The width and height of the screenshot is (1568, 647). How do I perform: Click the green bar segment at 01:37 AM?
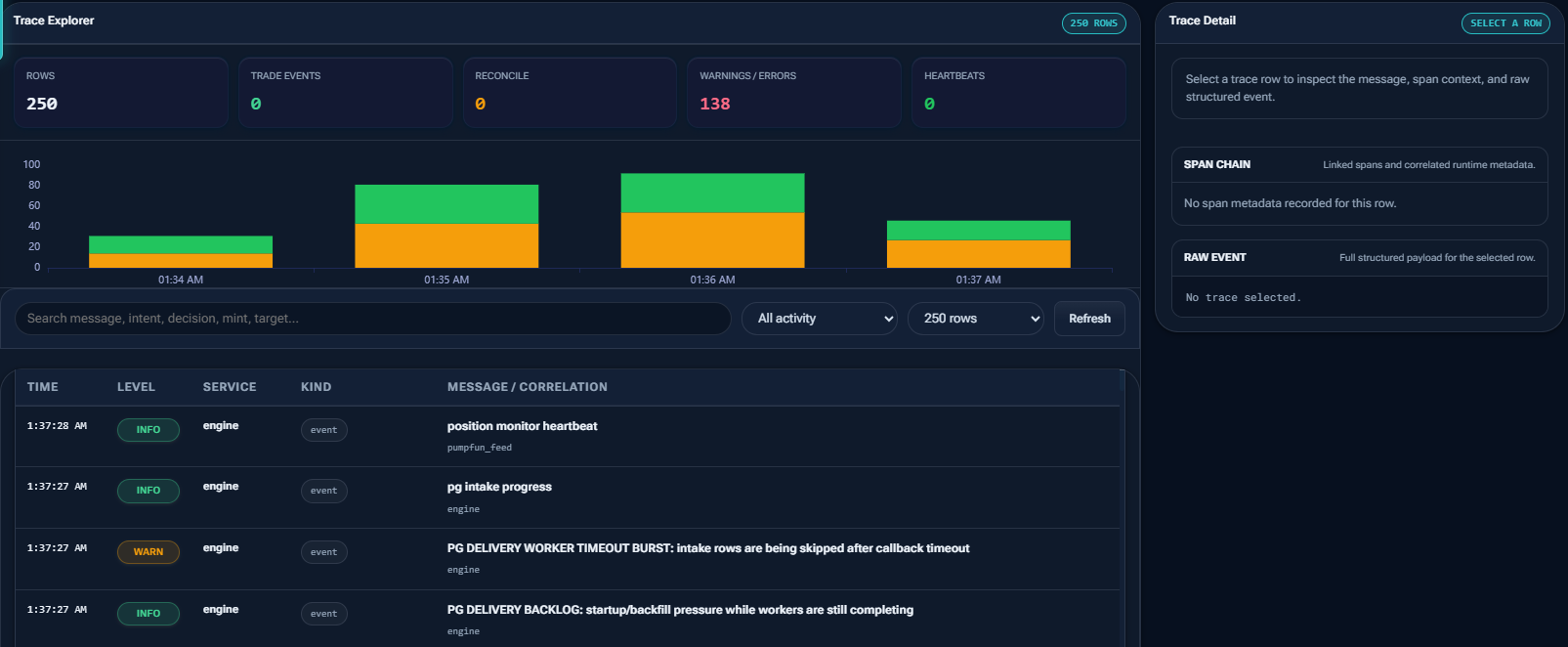(x=978, y=231)
